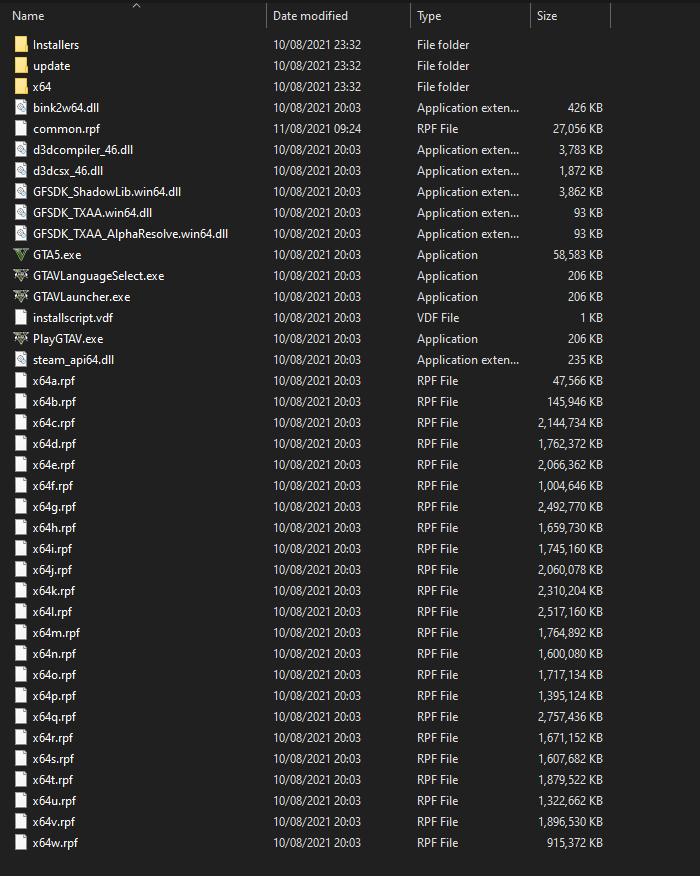Click the x64 folder icon
The height and width of the screenshot is (876, 700).
[21, 87]
